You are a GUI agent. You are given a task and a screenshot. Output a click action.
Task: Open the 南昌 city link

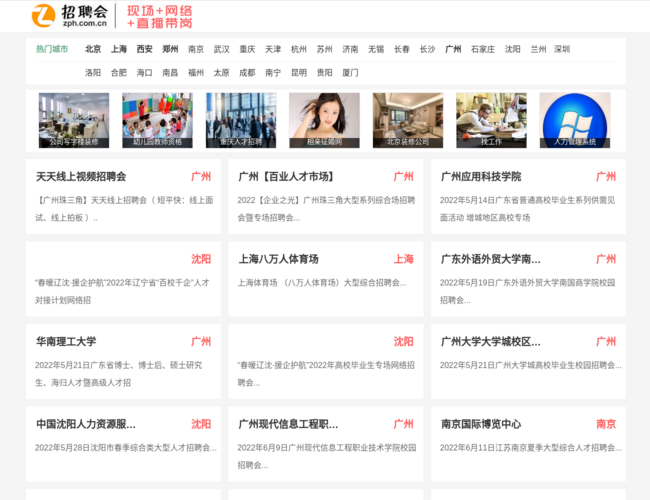pyautogui.click(x=170, y=73)
